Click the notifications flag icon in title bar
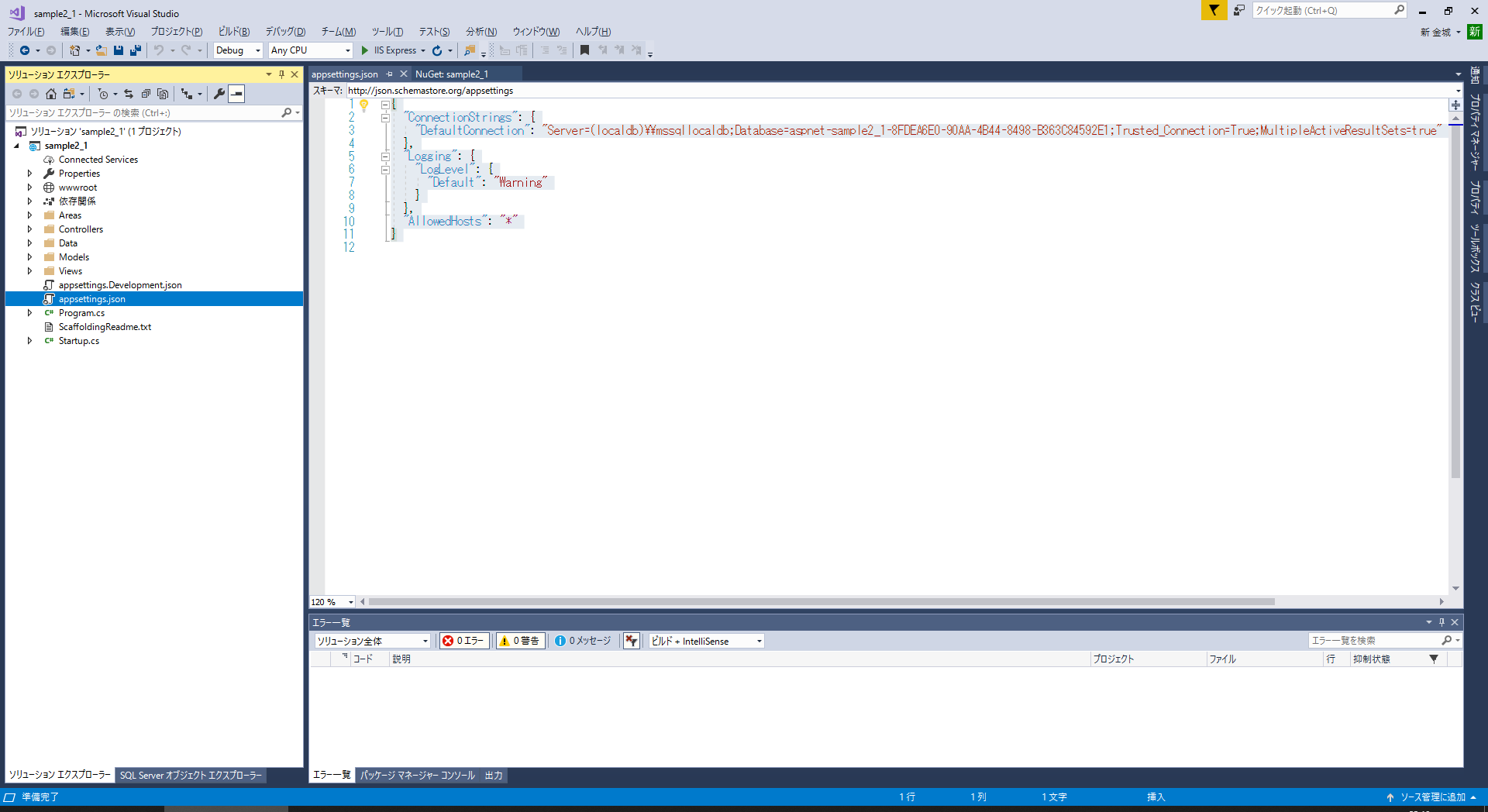The height and width of the screenshot is (812, 1488). pyautogui.click(x=1214, y=10)
